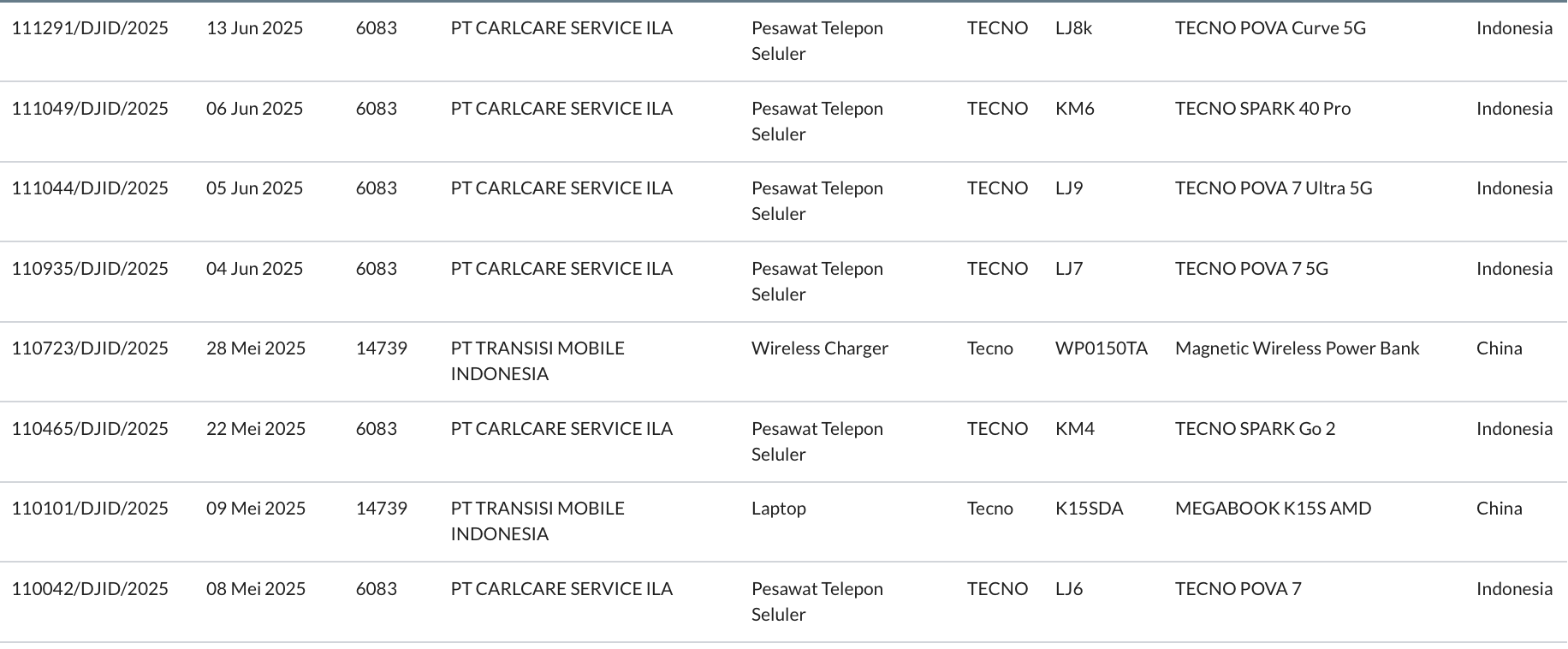Select certificate 110935/DJID/2025
Viewport: 1568px width, 649px height.
pos(90,269)
